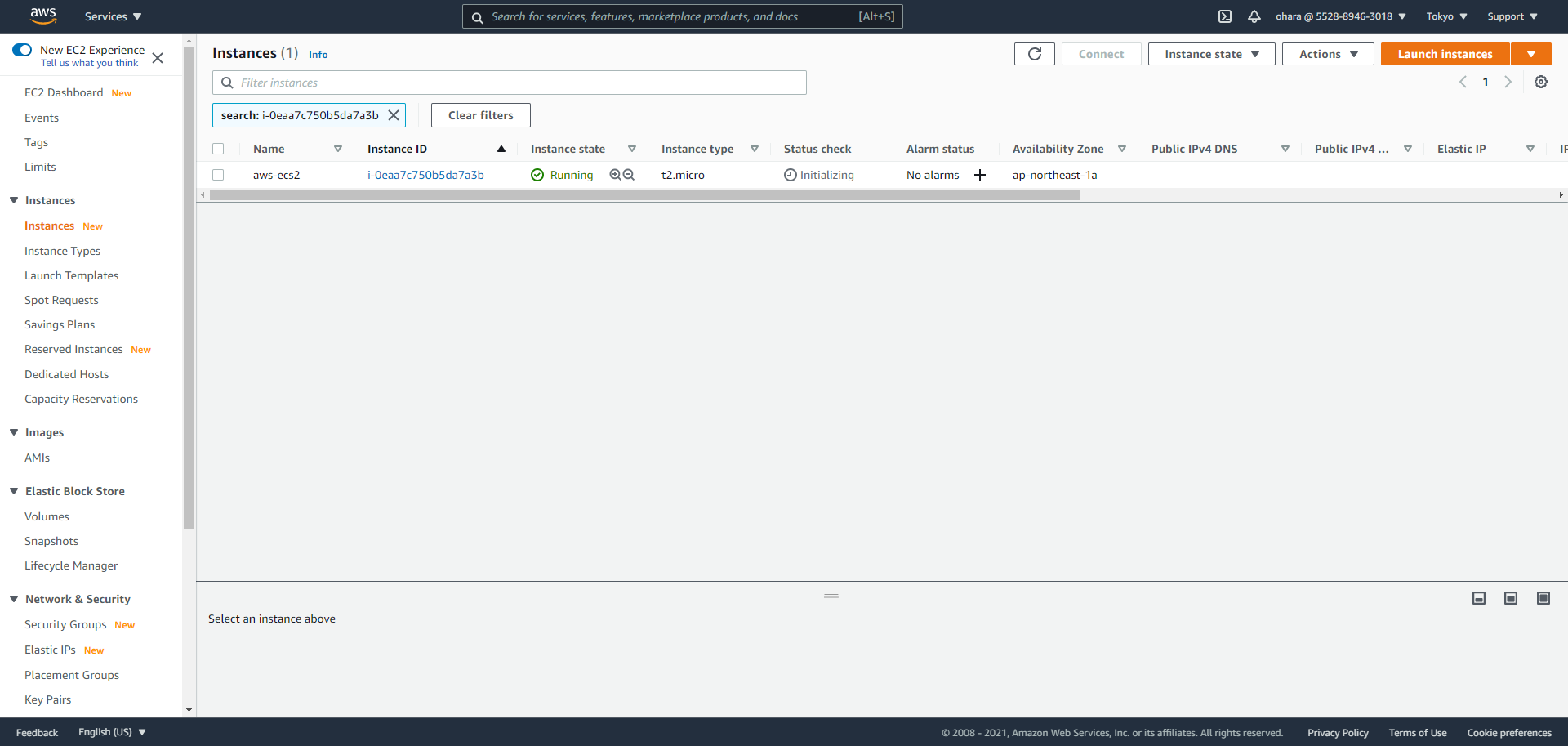Set the details panel to half height
Screen dimensions: 1568x746
[1511, 598]
